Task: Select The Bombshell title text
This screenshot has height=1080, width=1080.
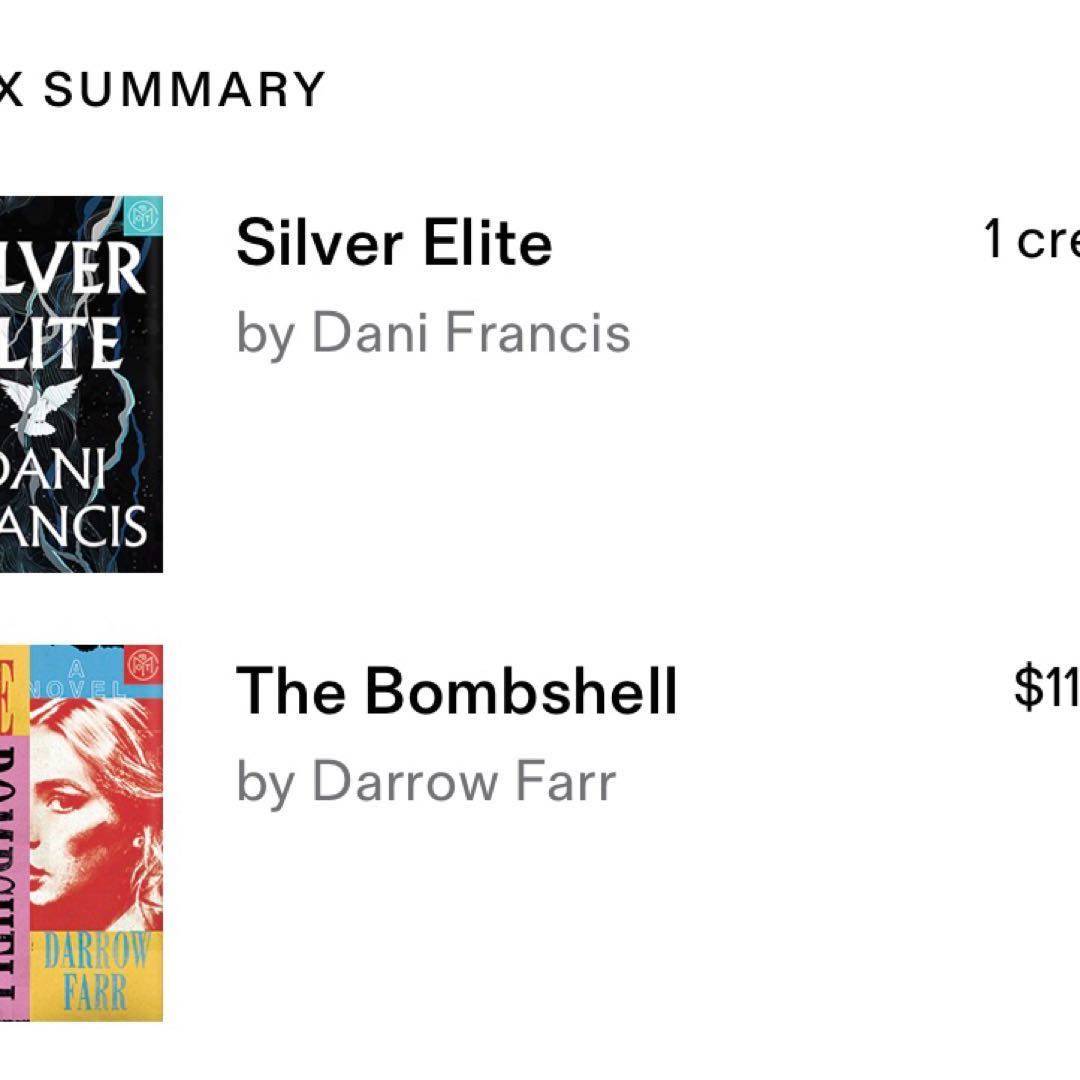Action: pos(457,690)
